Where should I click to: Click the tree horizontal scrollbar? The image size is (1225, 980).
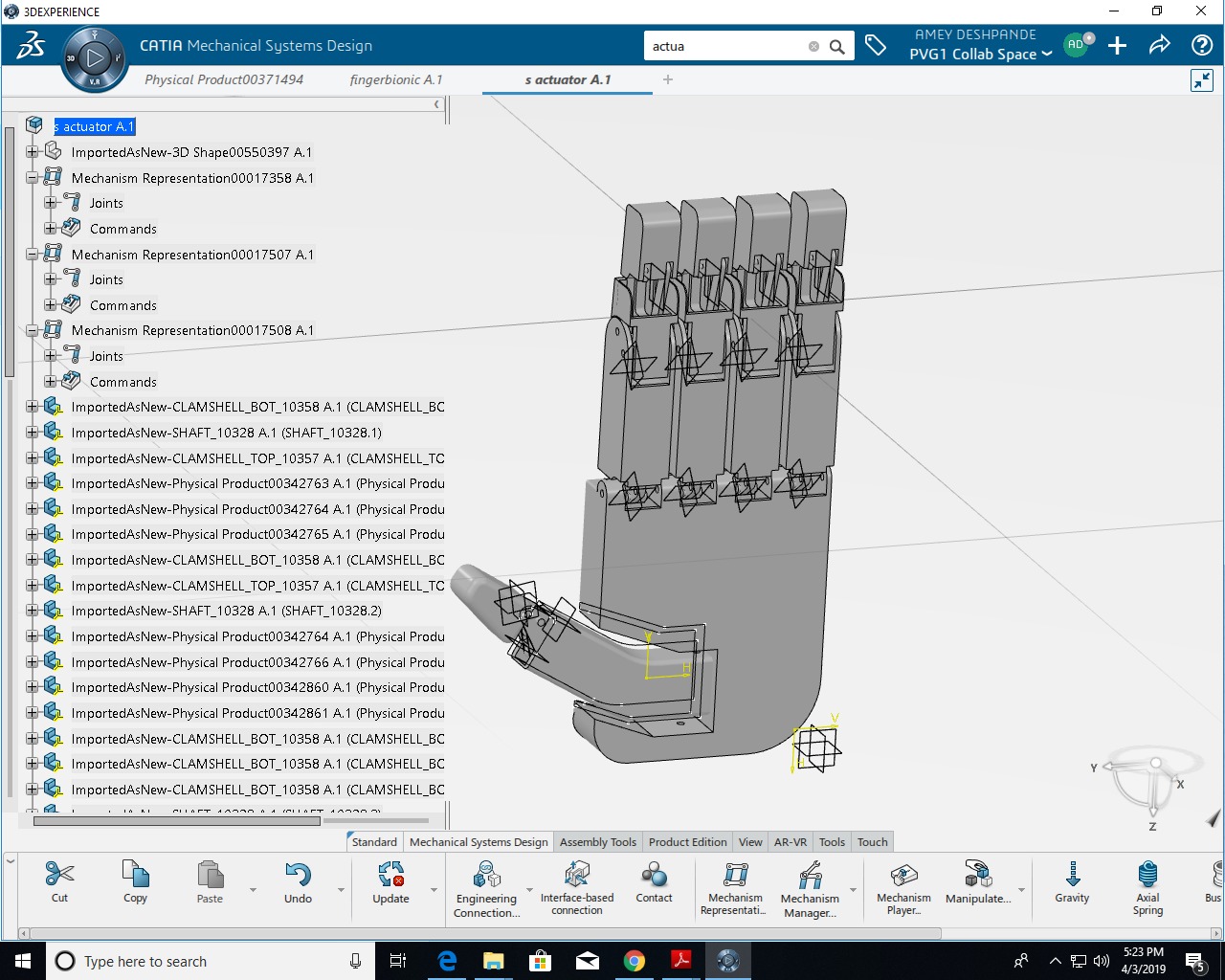coord(177,820)
